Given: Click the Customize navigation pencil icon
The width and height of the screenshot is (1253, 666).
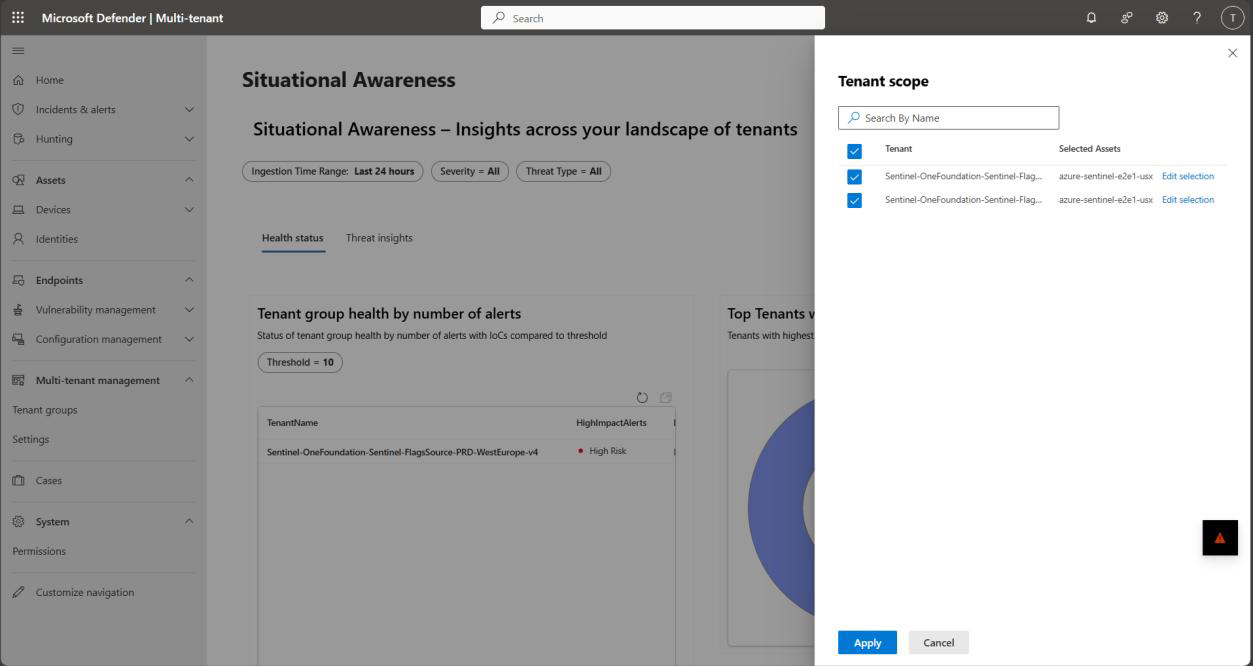Looking at the screenshot, I should coord(18,592).
